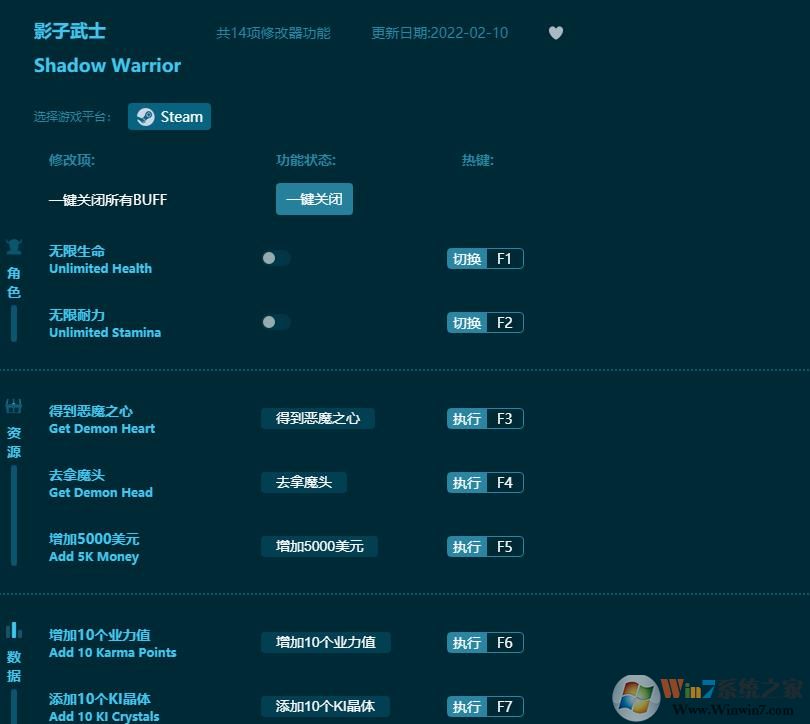810x724 pixels.
Task: Toggle the Unlimited Stamina switch
Action: tap(275, 322)
